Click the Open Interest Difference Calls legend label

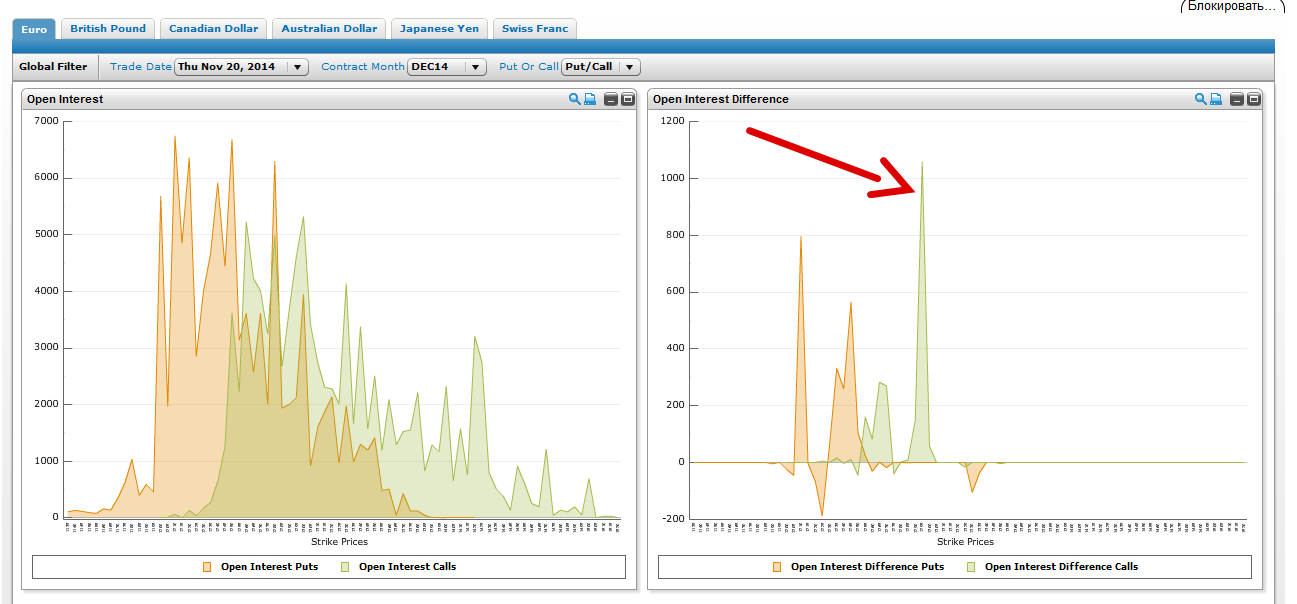pyautogui.click(x=1061, y=567)
